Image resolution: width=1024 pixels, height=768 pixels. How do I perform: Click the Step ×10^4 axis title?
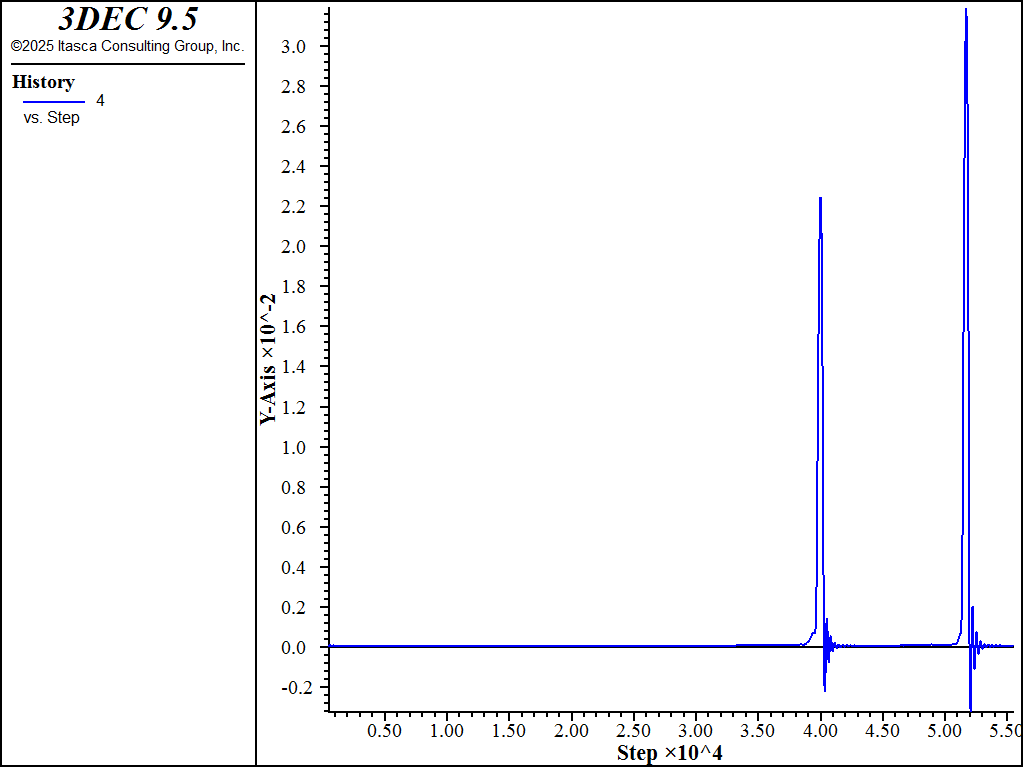(x=670, y=753)
